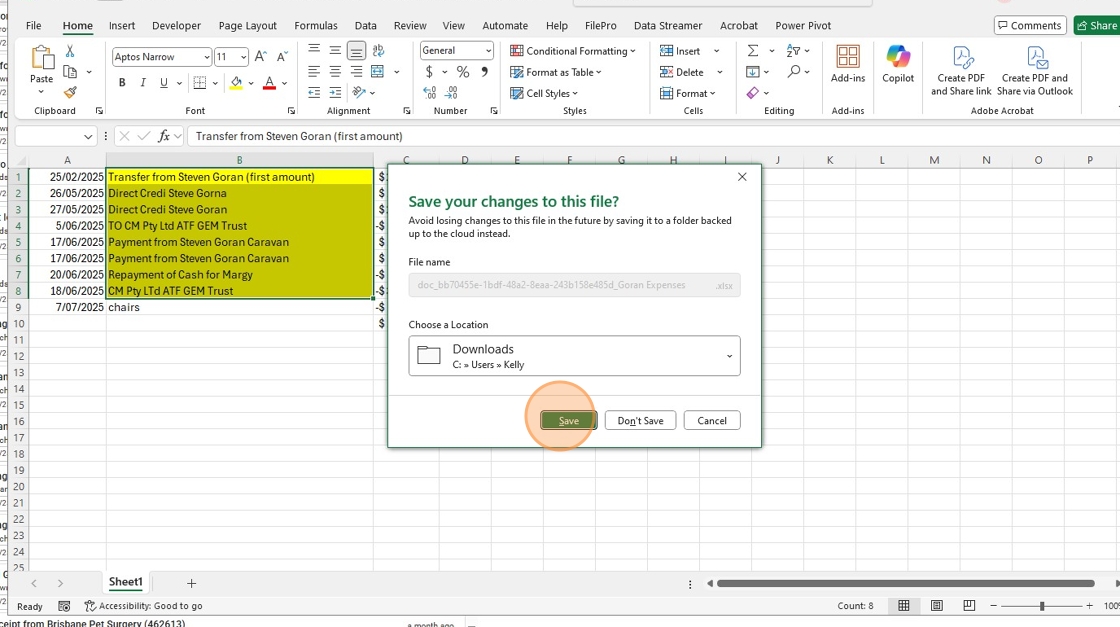Expand the General number format dropdown

tap(488, 51)
